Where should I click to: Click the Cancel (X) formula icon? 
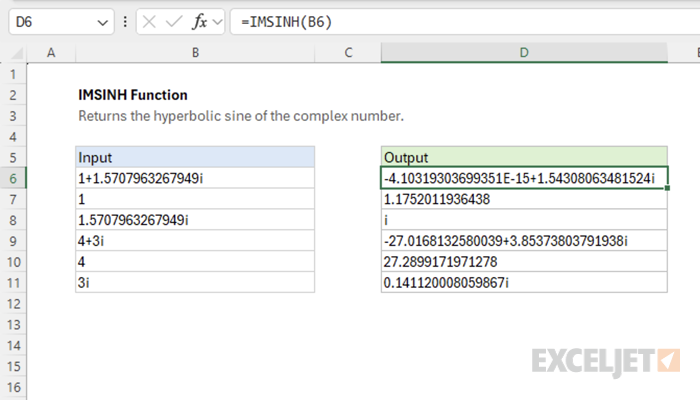tap(149, 22)
